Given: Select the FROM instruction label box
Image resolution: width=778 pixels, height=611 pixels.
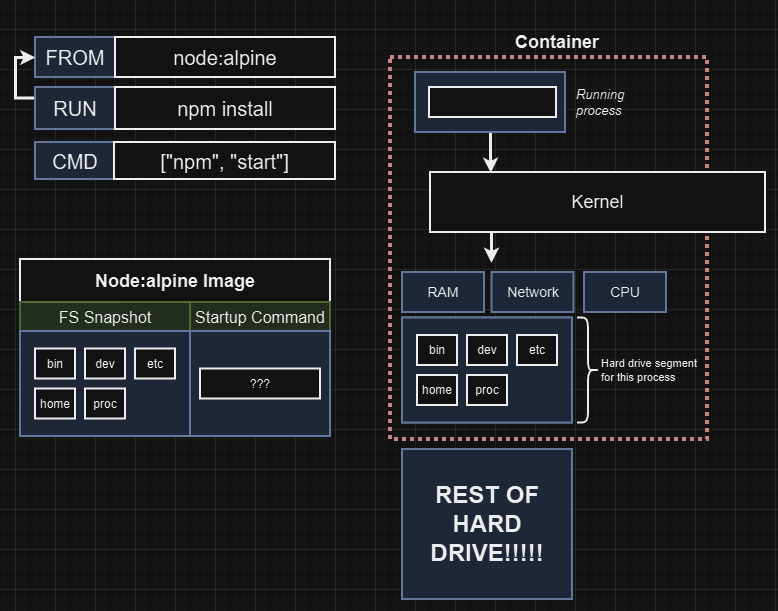Looking at the screenshot, I should click(x=74, y=58).
